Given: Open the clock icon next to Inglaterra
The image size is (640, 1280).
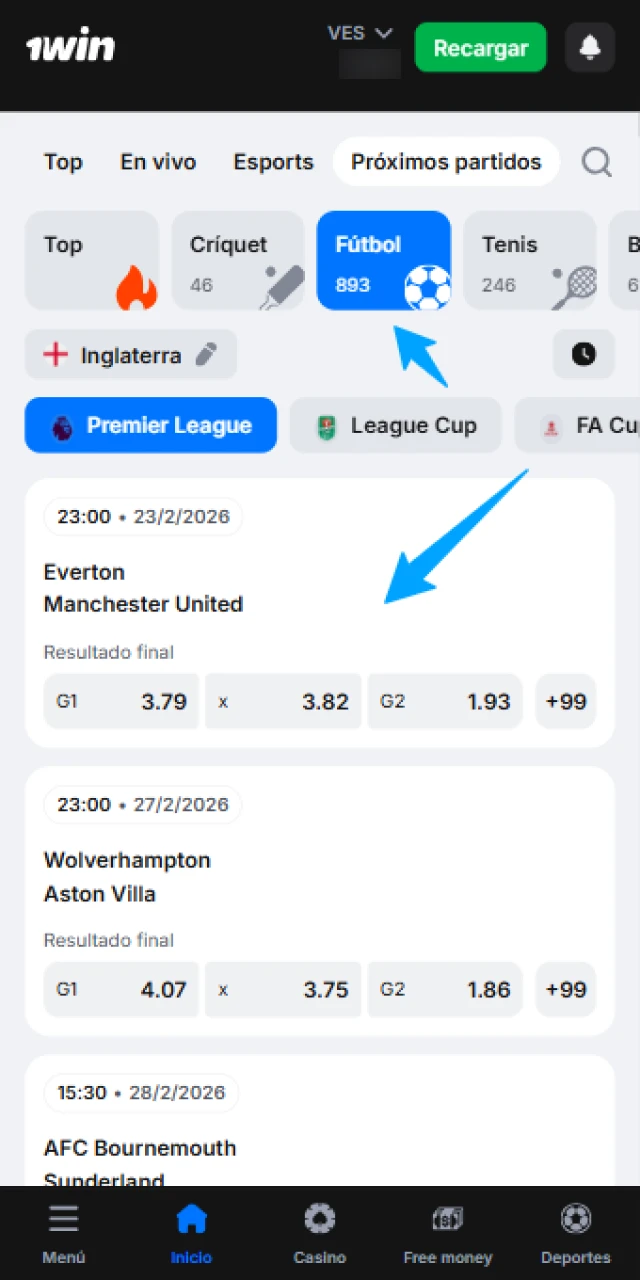Looking at the screenshot, I should [583, 354].
